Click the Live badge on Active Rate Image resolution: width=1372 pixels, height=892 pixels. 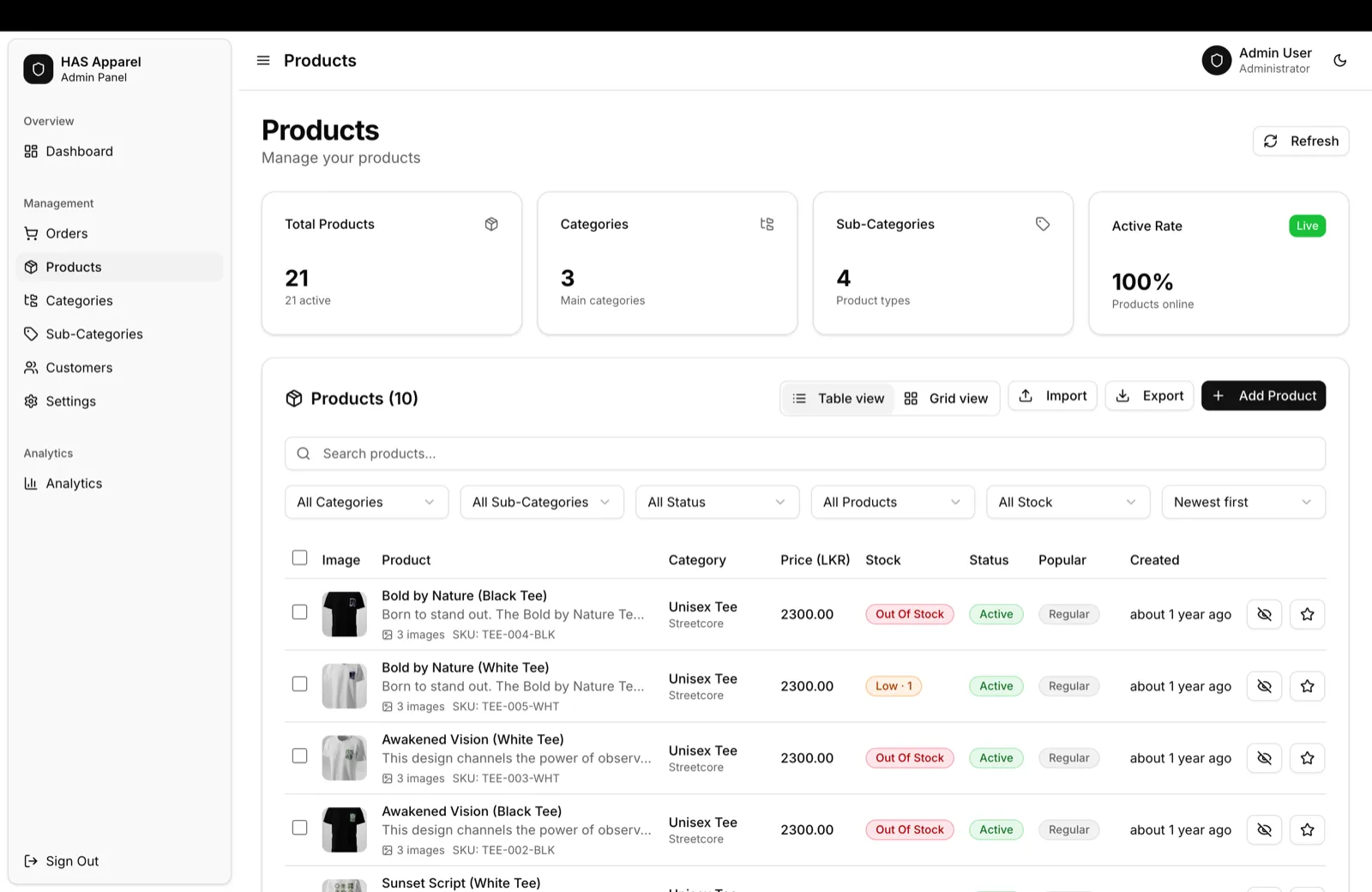pyautogui.click(x=1308, y=226)
